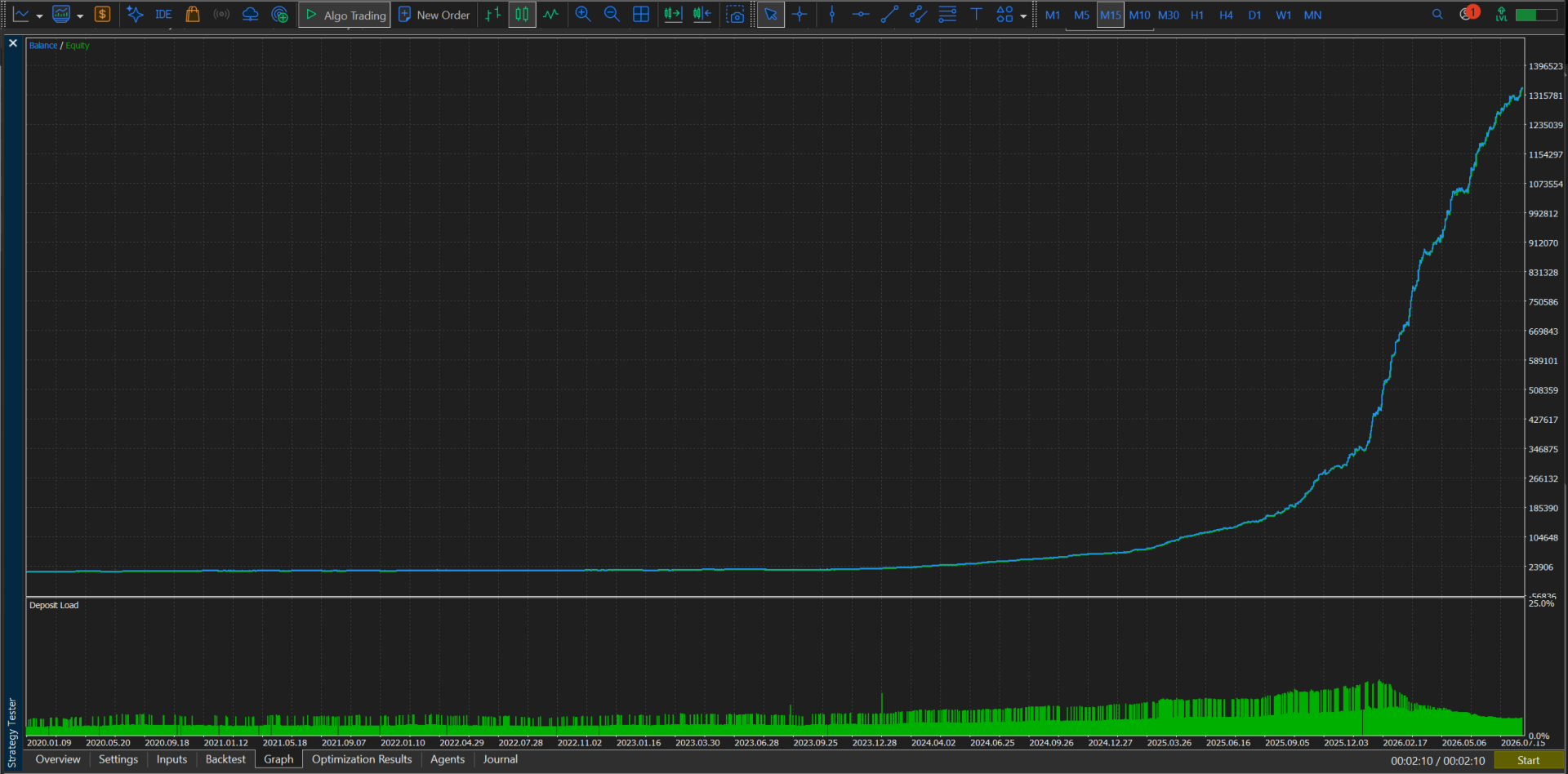The image size is (1568, 774).
Task: Open the search magnifier
Action: click(1437, 14)
